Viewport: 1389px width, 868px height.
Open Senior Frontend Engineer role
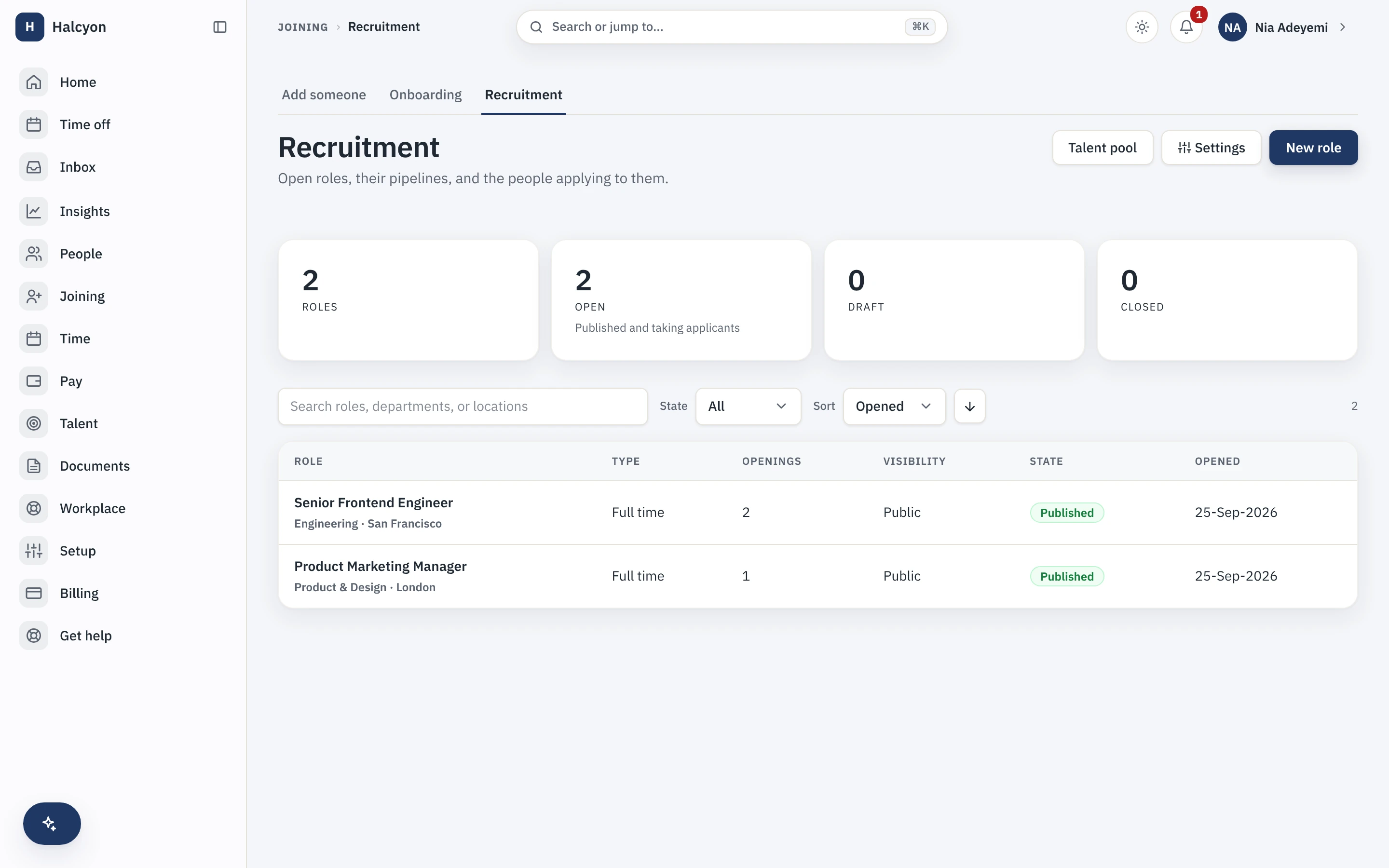[373, 503]
